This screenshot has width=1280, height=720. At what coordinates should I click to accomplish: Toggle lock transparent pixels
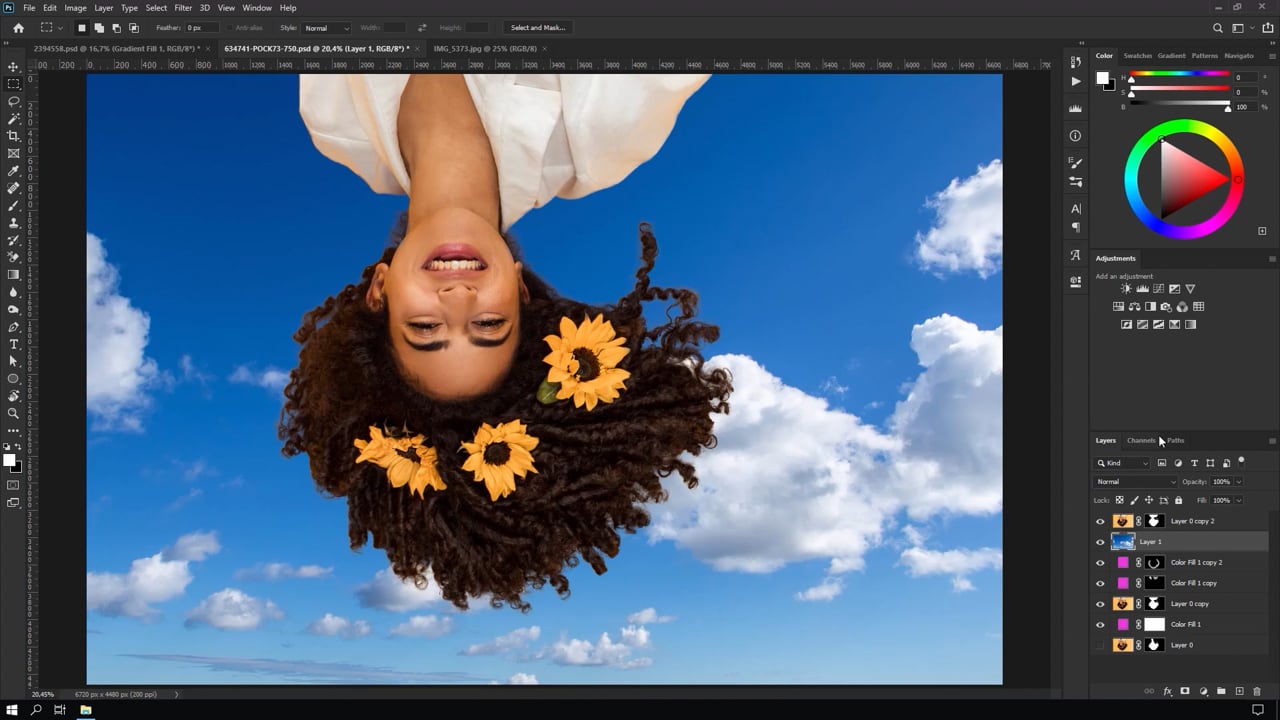pos(1119,500)
